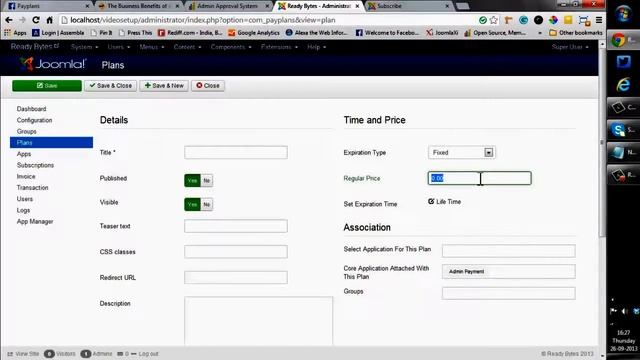This screenshot has height=360, width=640.
Task: Open the Expiration Type dropdown
Action: 462,152
